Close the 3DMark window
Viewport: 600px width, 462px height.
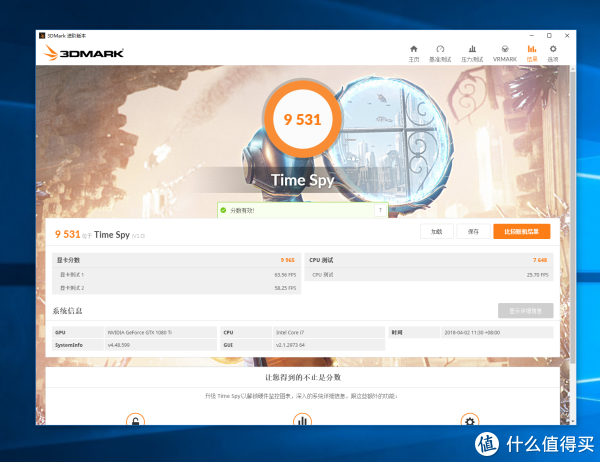point(567,36)
